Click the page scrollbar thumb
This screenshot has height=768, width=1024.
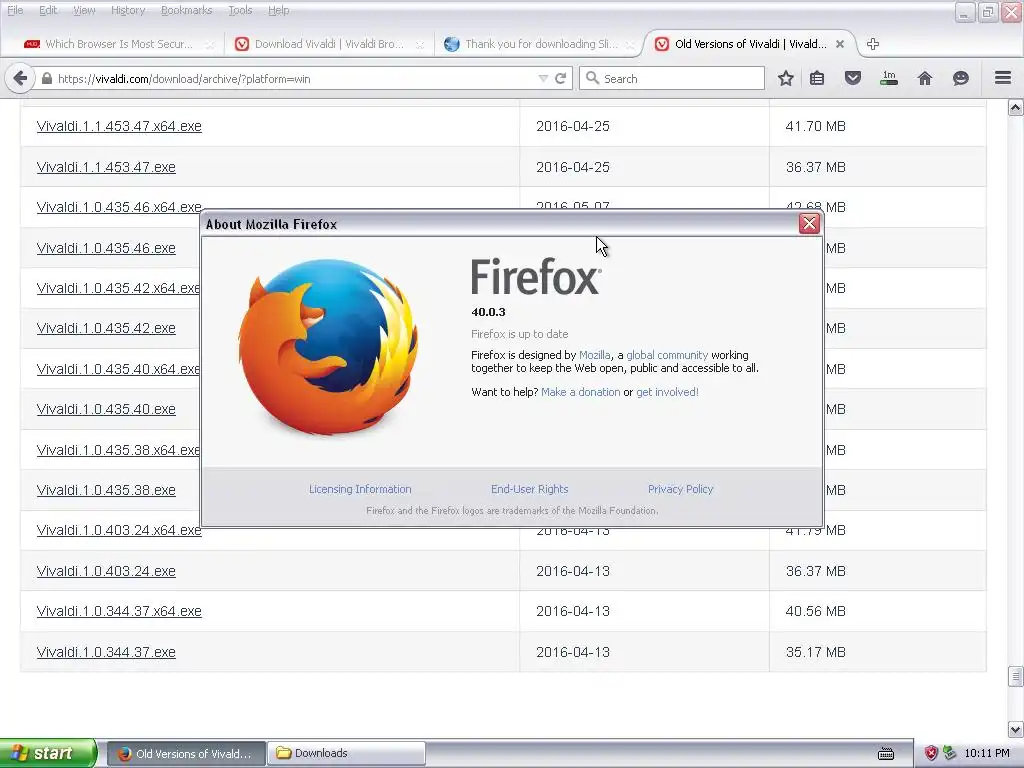pos(1016,677)
